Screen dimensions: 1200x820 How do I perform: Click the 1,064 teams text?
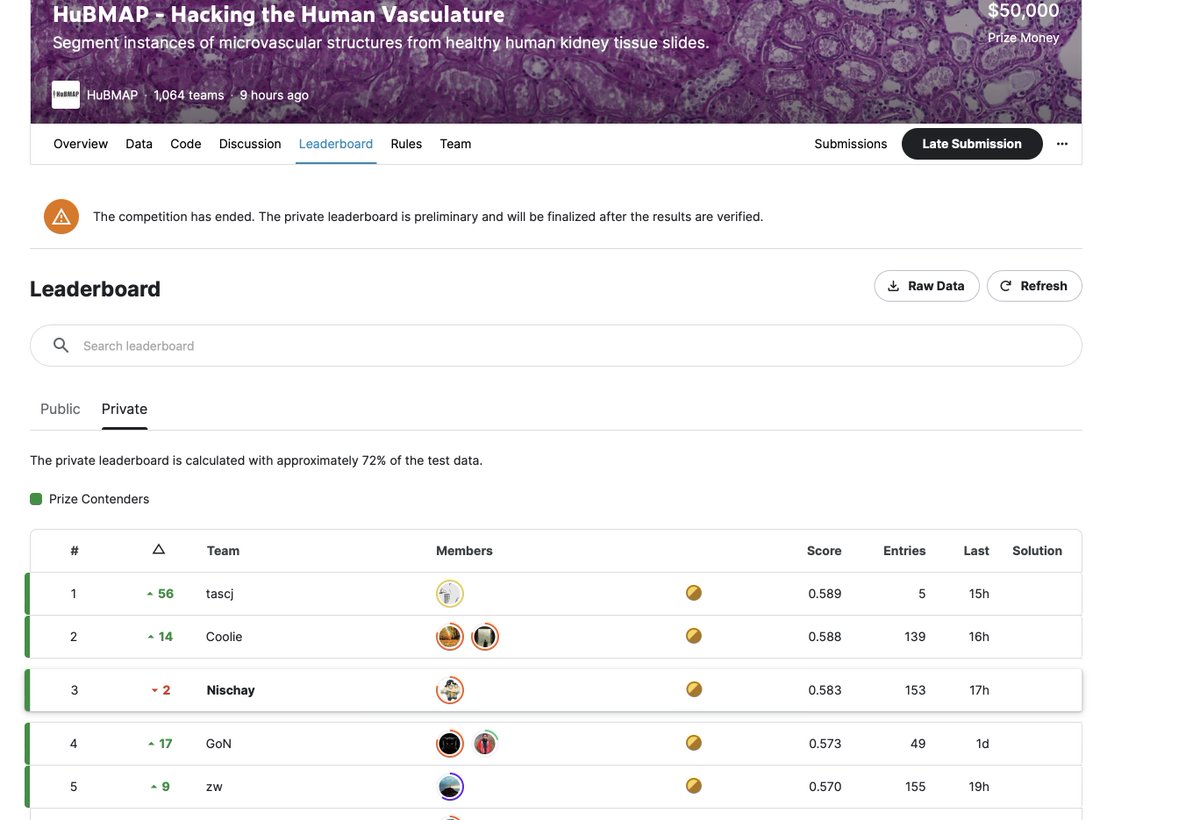click(189, 95)
